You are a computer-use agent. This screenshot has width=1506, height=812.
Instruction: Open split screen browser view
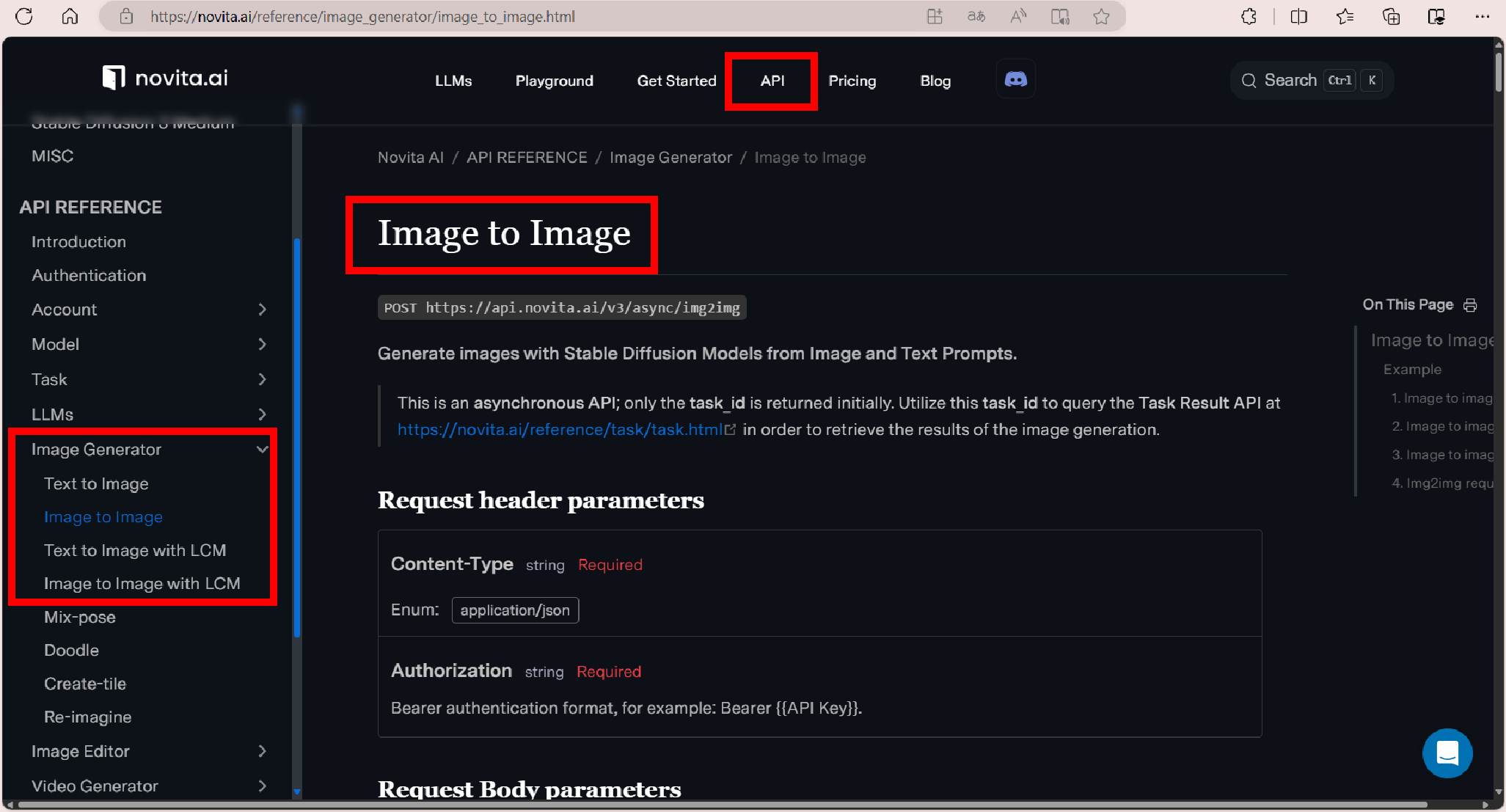(1298, 16)
